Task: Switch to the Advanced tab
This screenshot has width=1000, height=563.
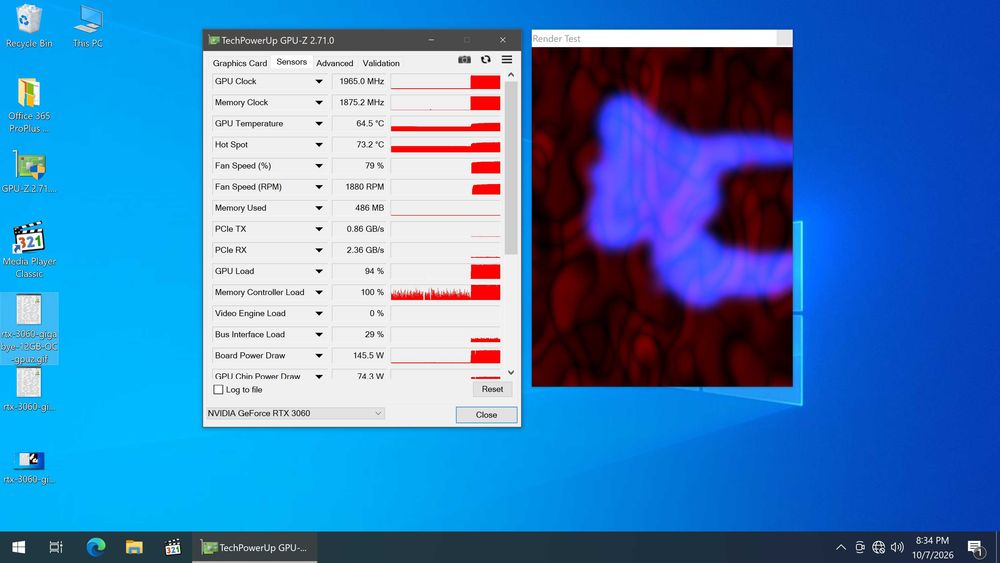Action: click(x=335, y=63)
